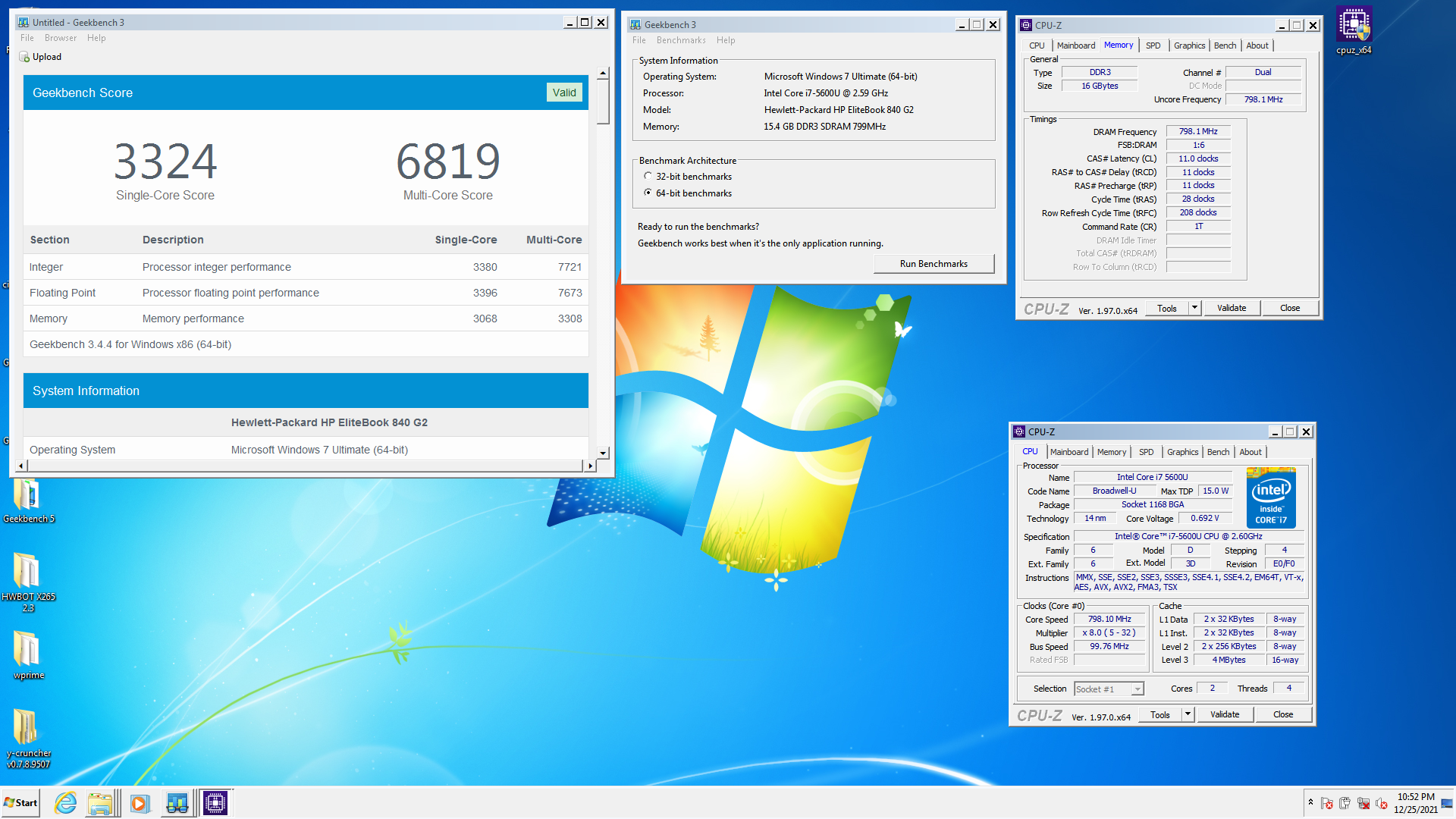Click the Show desktop button at taskbar end
The width and height of the screenshot is (1456, 819).
(1448, 803)
